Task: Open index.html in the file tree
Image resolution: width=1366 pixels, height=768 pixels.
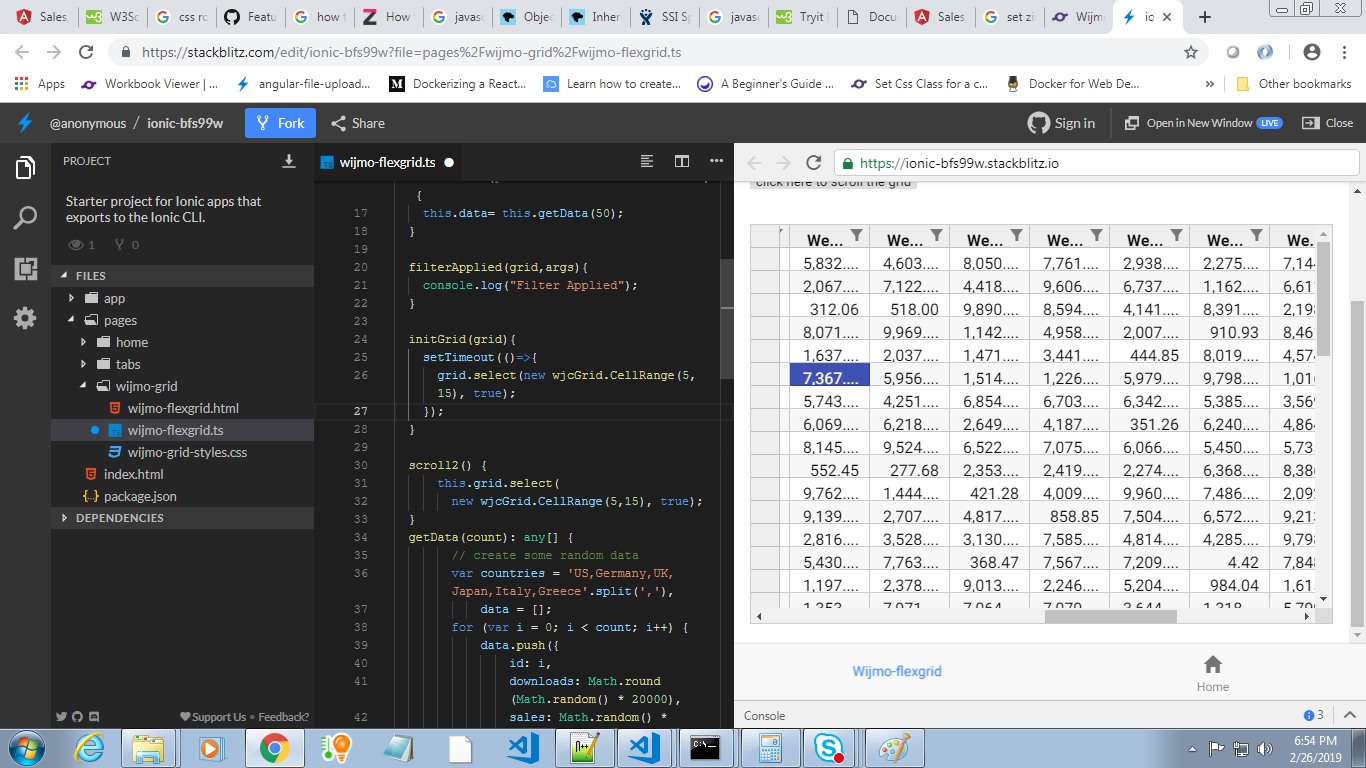Action: coord(133,474)
